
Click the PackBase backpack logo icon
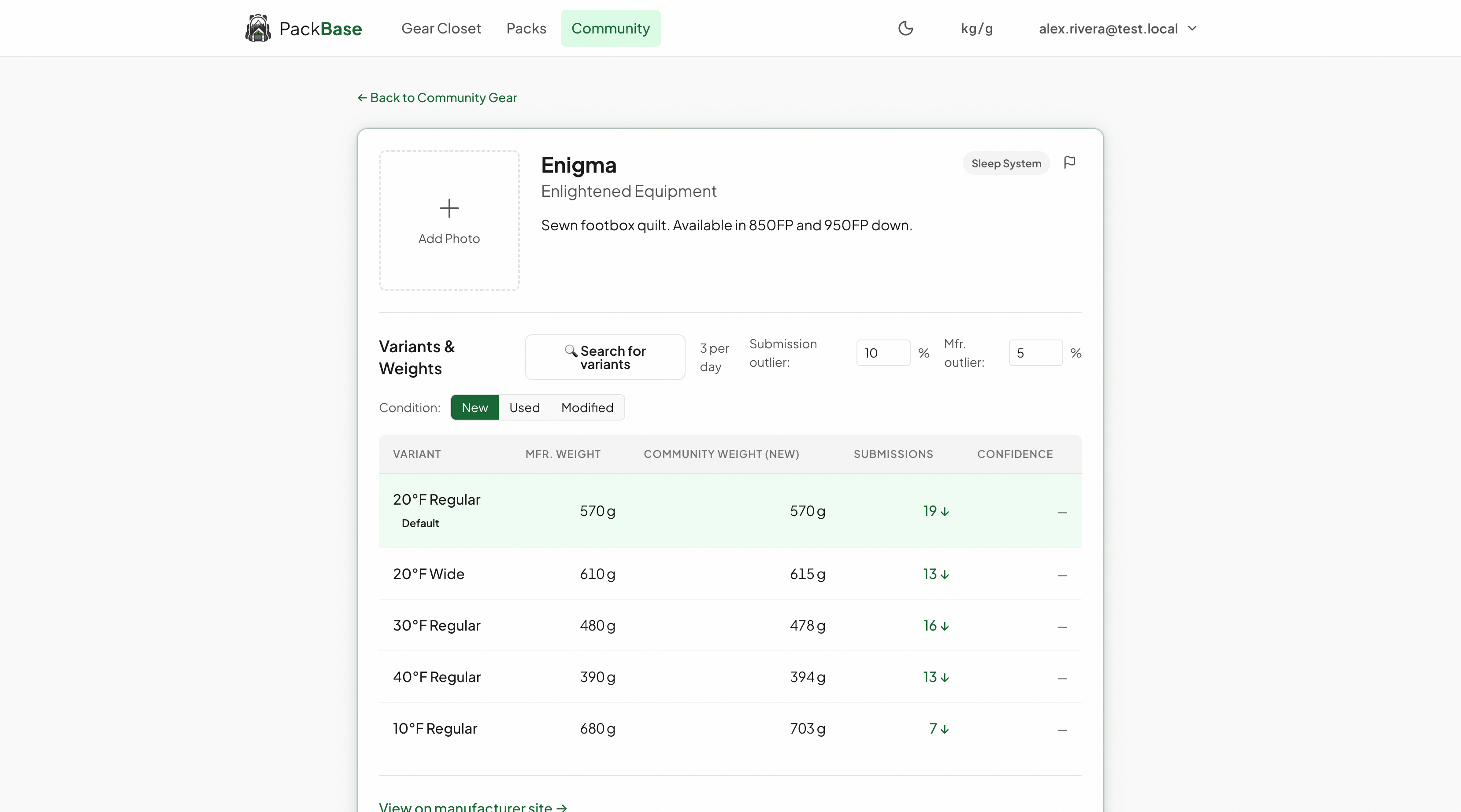258,28
